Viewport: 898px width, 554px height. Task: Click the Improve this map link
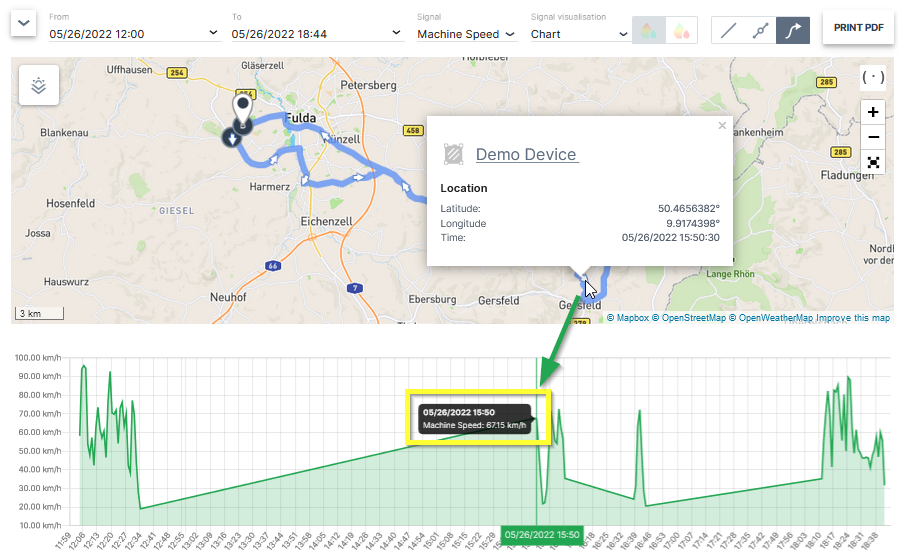[852, 318]
